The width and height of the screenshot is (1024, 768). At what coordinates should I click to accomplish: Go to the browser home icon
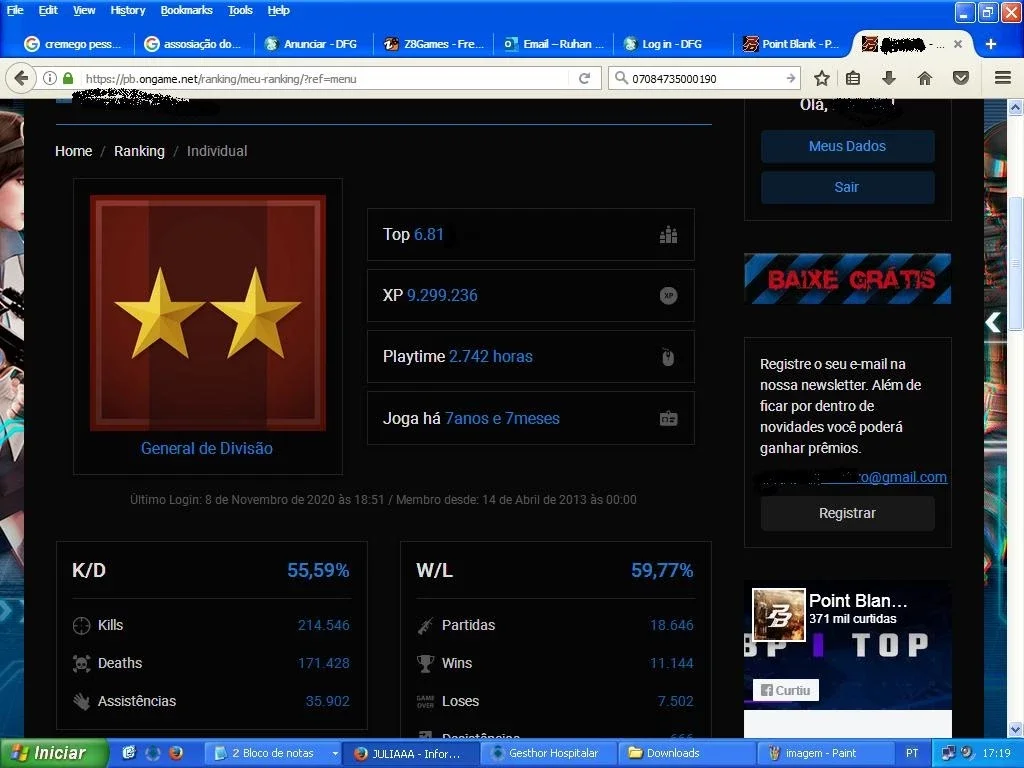[925, 78]
